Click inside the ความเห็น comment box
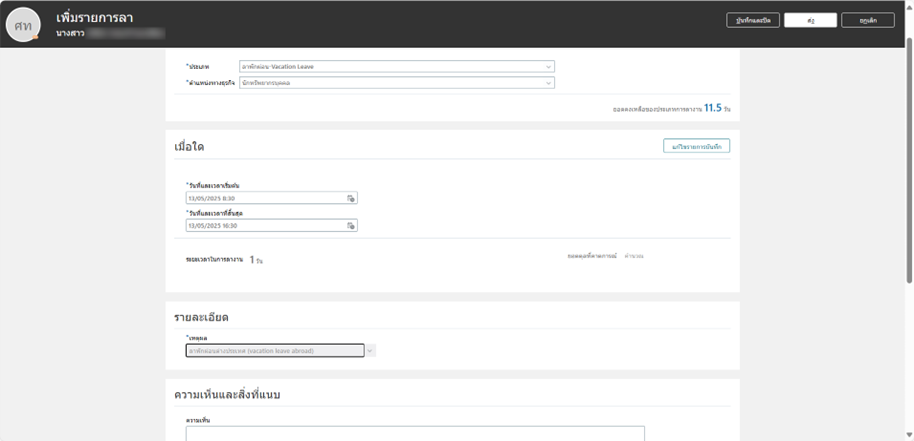The height and width of the screenshot is (441, 914). coord(415,434)
